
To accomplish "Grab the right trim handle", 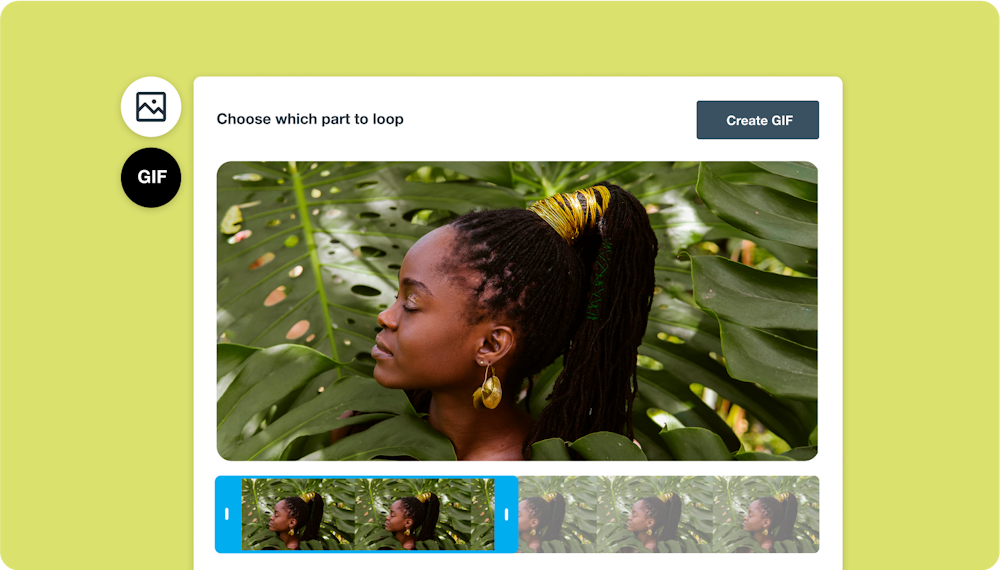I will point(506,514).
